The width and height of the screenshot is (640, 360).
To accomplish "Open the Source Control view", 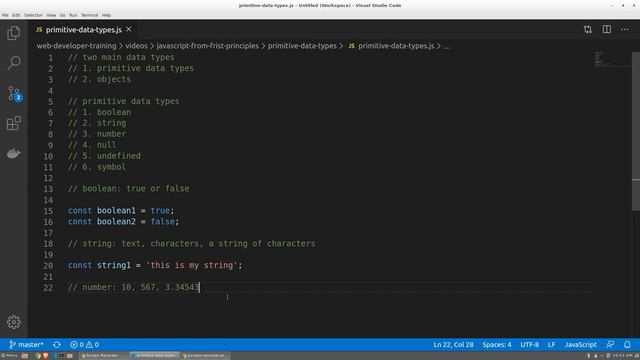I will click(x=14, y=93).
